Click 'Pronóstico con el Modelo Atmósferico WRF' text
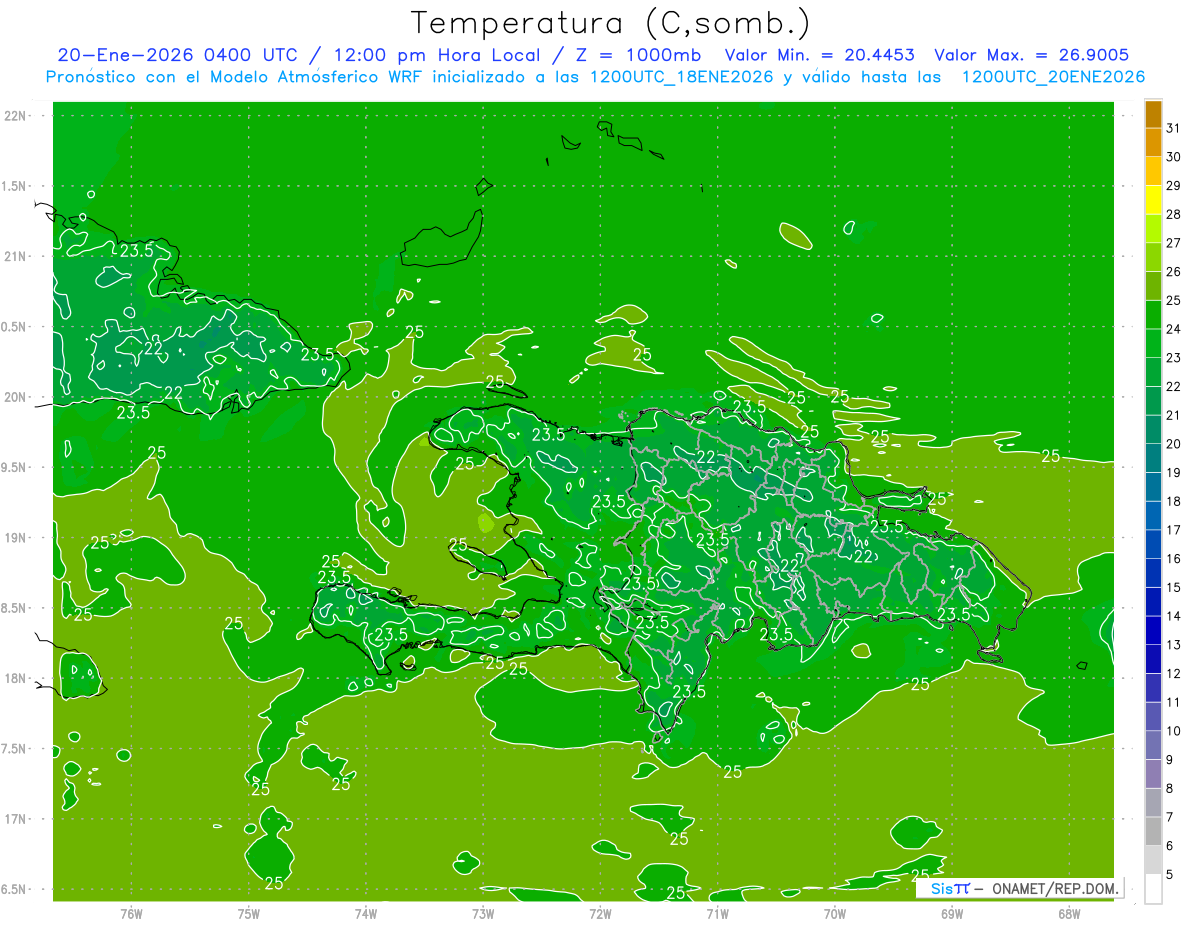 click(x=236, y=77)
